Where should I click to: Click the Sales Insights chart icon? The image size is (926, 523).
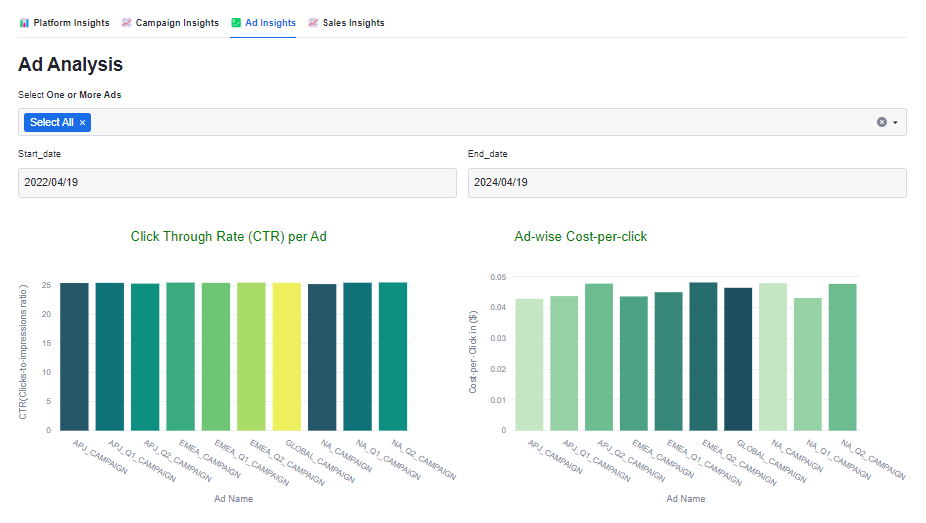(313, 23)
